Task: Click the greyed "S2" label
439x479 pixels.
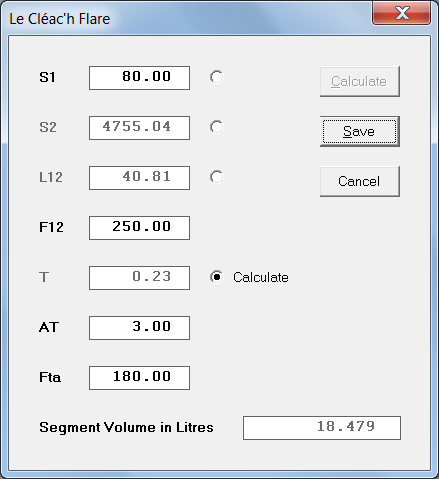Action: pos(48,127)
